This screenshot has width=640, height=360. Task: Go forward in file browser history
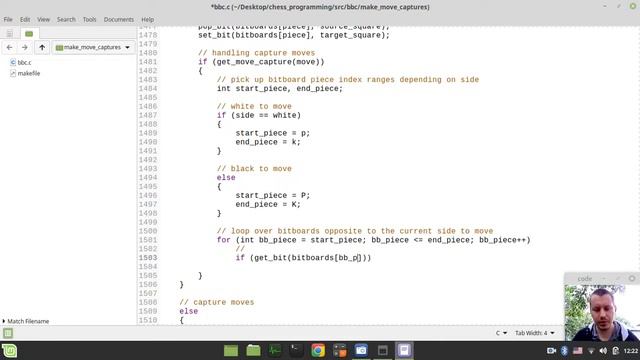(24, 47)
